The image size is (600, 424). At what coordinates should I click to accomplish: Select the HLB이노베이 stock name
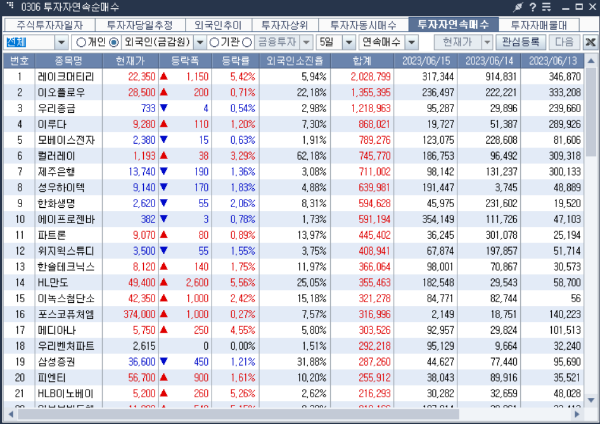point(65,393)
